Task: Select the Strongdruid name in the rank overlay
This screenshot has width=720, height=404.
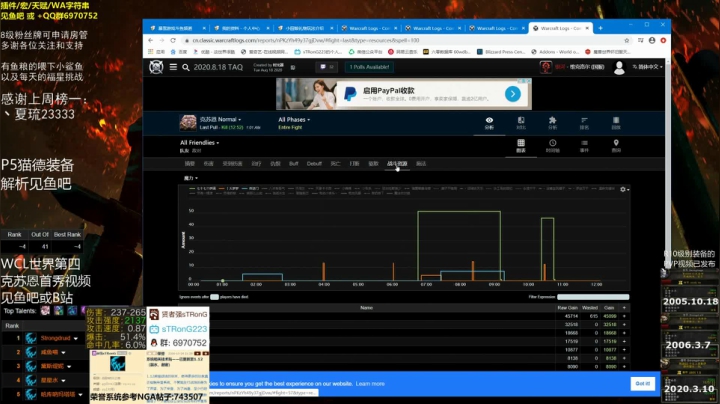Action: [56, 338]
